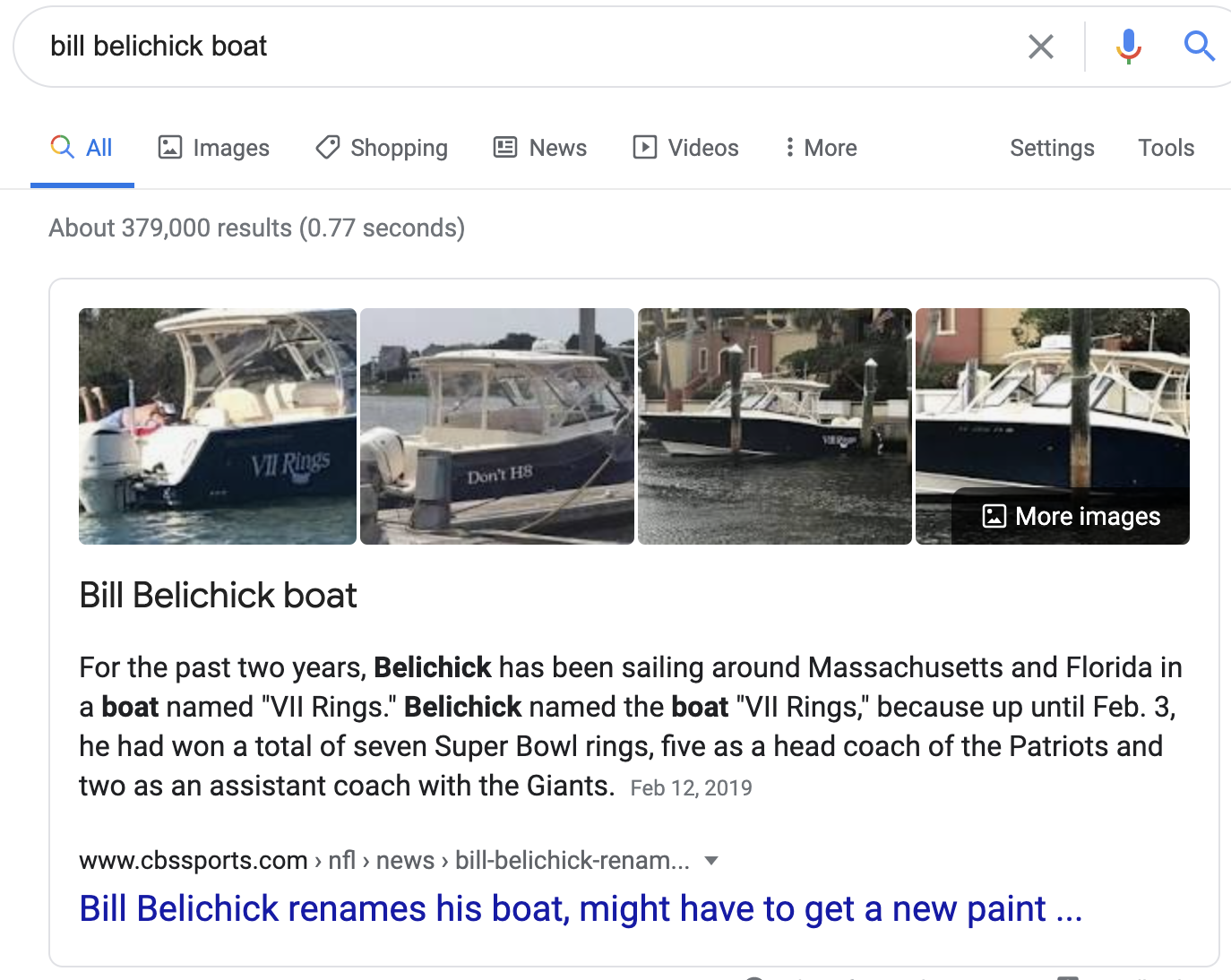Switch to the Videos tab
The width and height of the screenshot is (1231, 980).
click(685, 148)
